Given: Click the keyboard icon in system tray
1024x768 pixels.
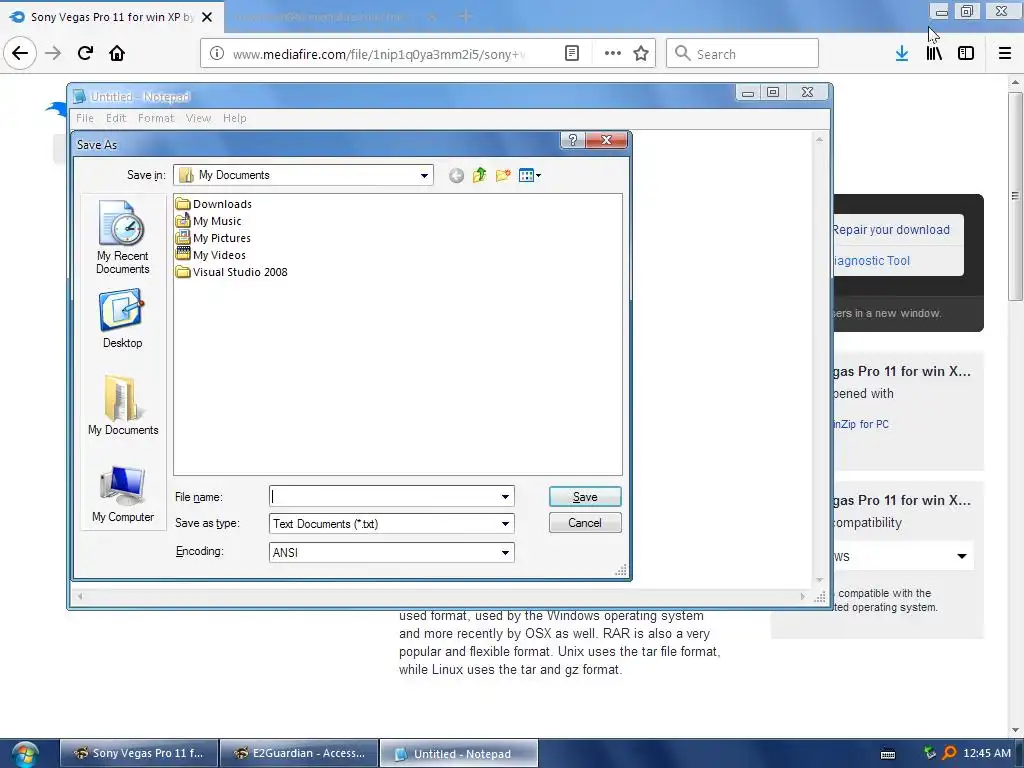Looking at the screenshot, I should (x=888, y=754).
